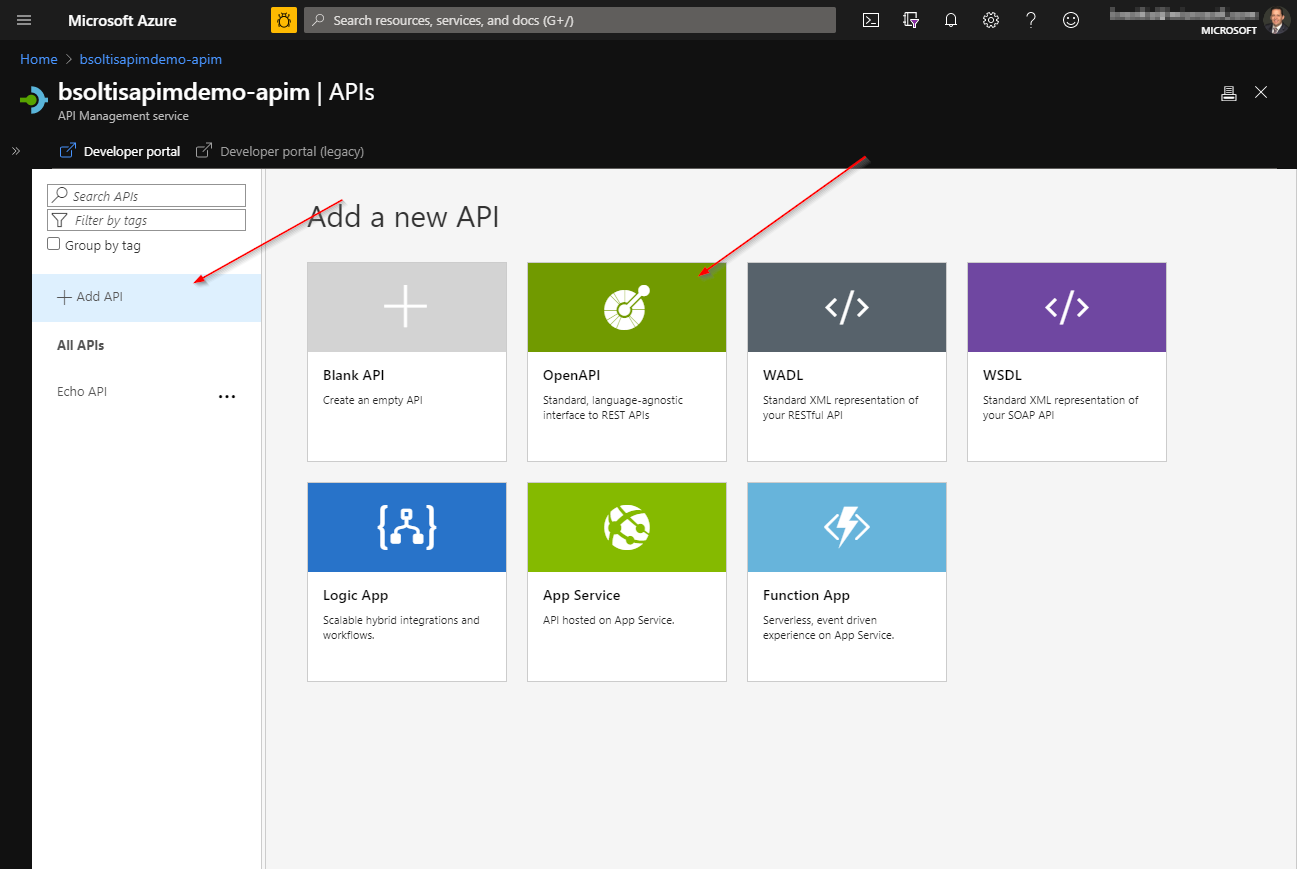Print the page using the printer icon
1297x869 pixels.
[1229, 93]
